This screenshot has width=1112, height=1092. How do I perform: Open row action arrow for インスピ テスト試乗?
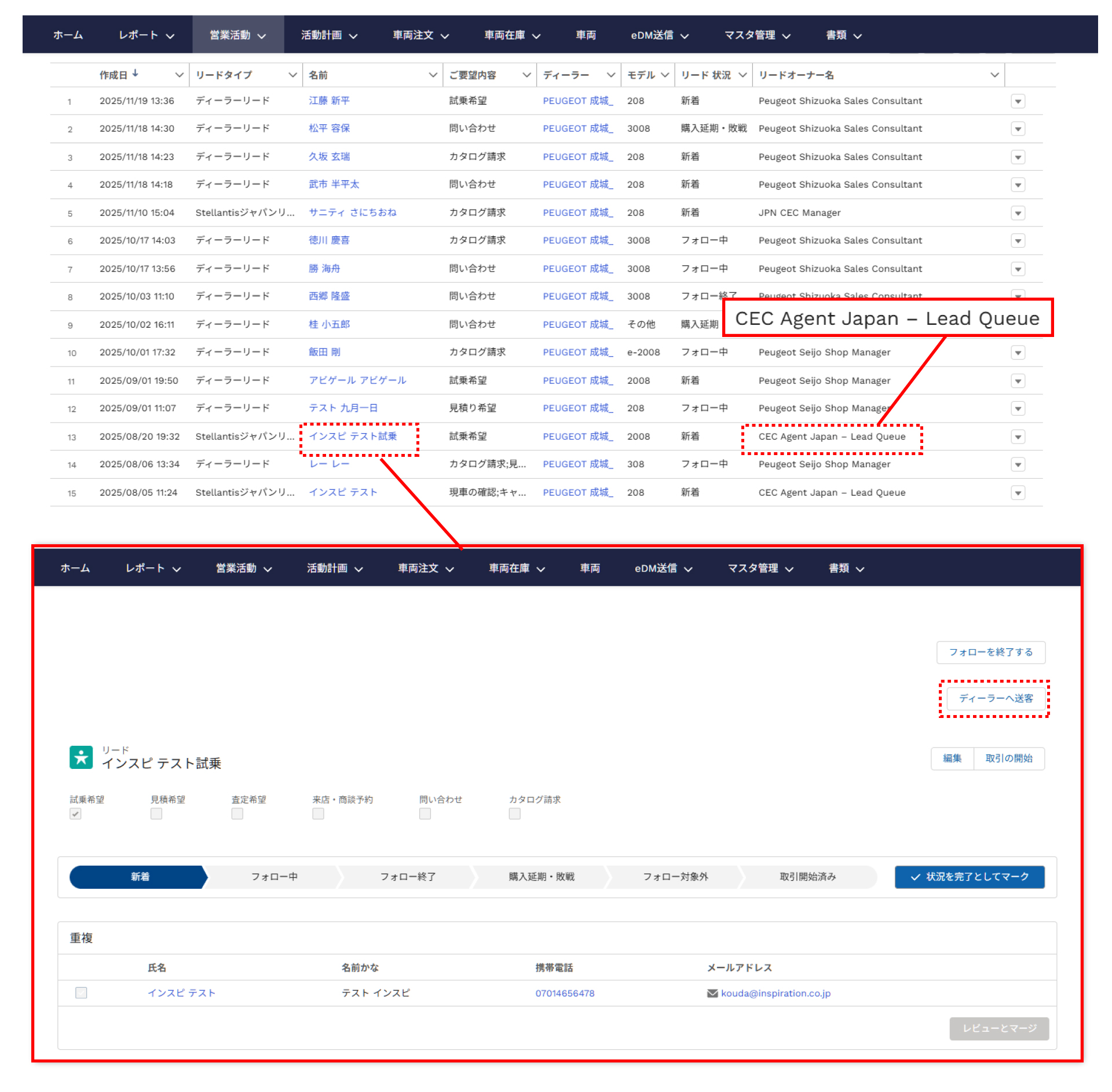coord(1018,437)
